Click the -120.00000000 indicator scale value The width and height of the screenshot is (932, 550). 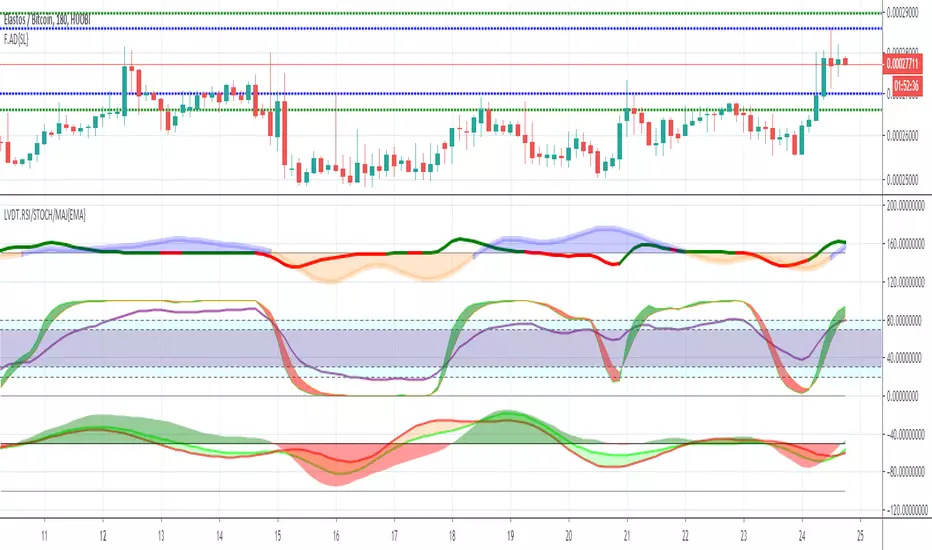tap(906, 510)
